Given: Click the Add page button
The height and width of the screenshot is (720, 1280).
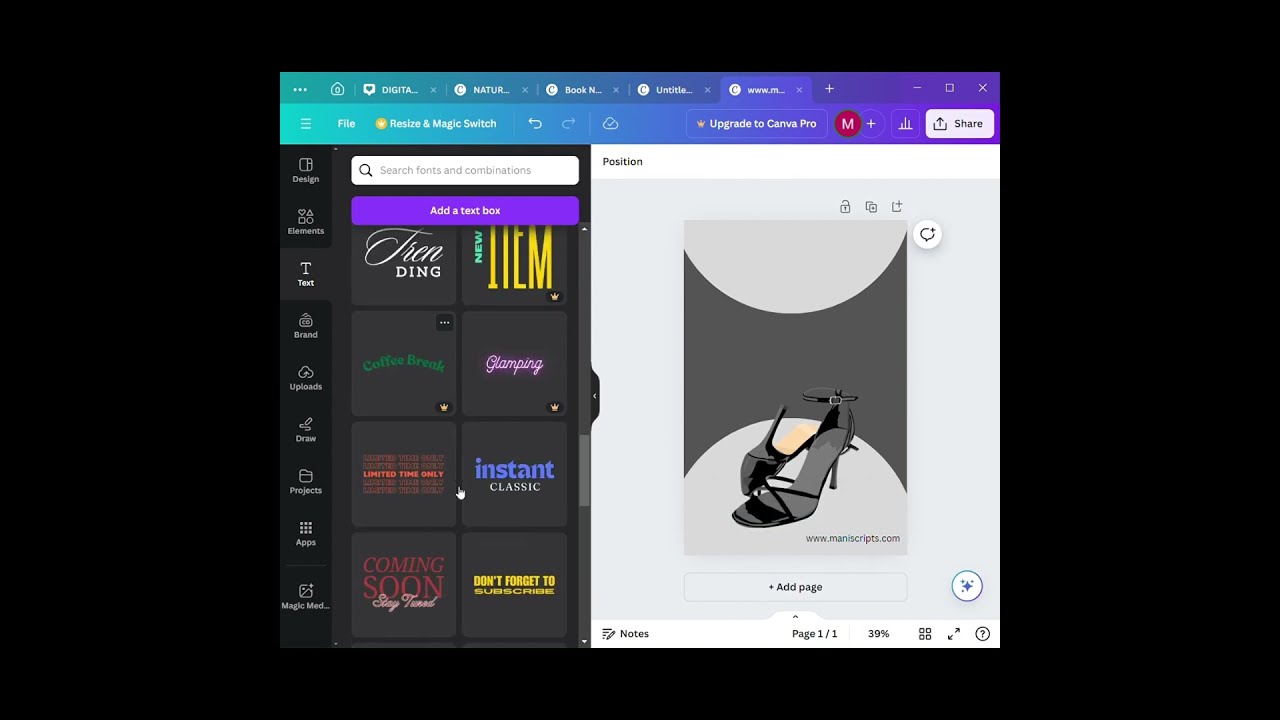Looking at the screenshot, I should [795, 587].
